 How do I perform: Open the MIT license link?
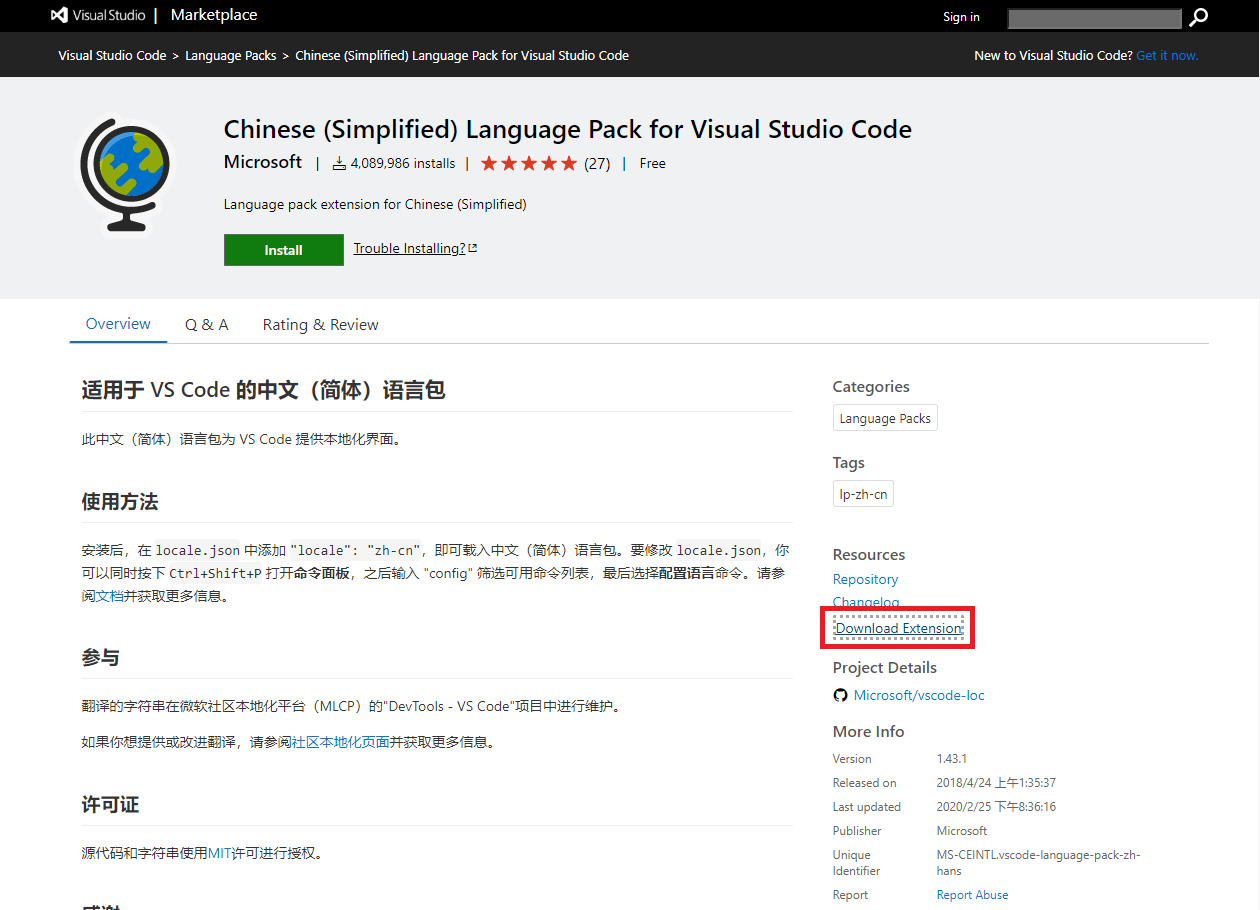pyautogui.click(x=220, y=853)
